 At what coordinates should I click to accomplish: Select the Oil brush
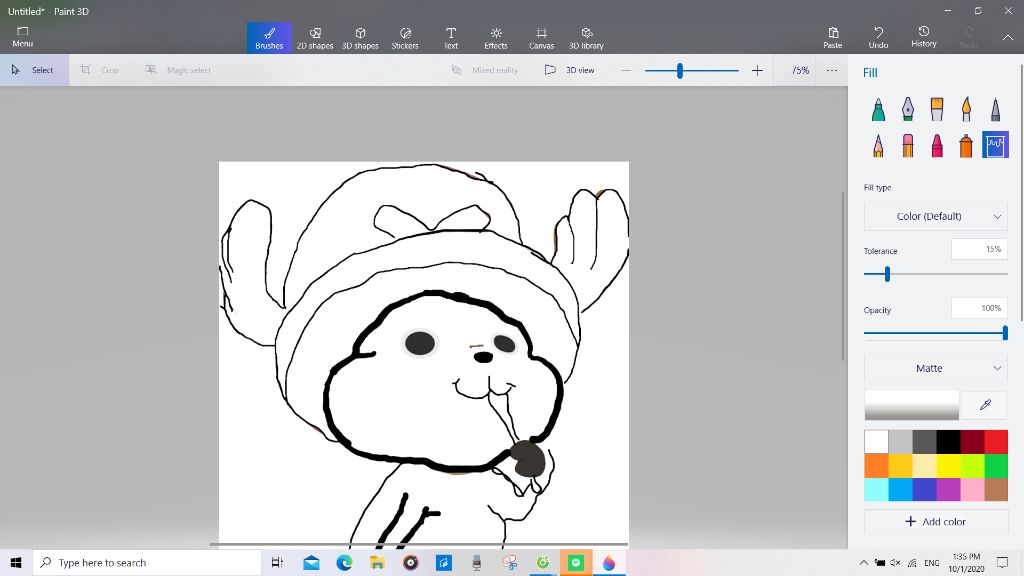click(x=937, y=109)
